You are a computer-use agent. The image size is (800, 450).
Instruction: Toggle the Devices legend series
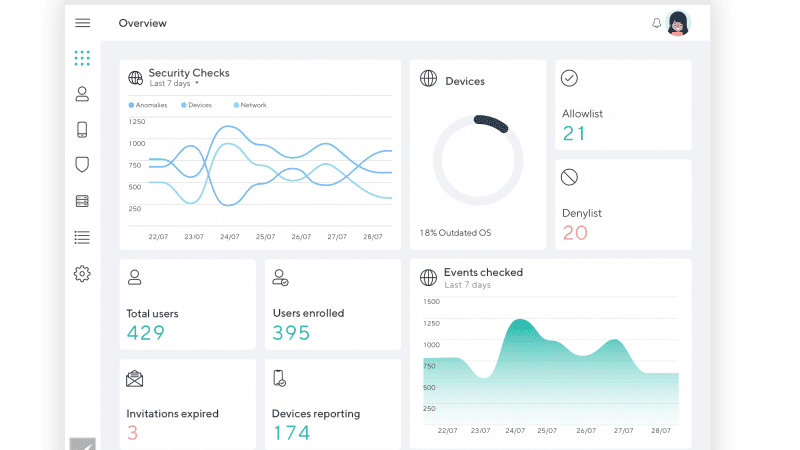[196, 105]
